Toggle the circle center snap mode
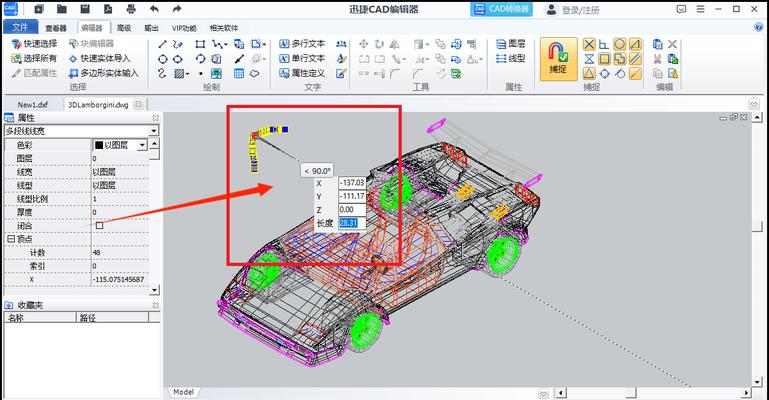This screenshot has width=769, height=400. tap(620, 44)
